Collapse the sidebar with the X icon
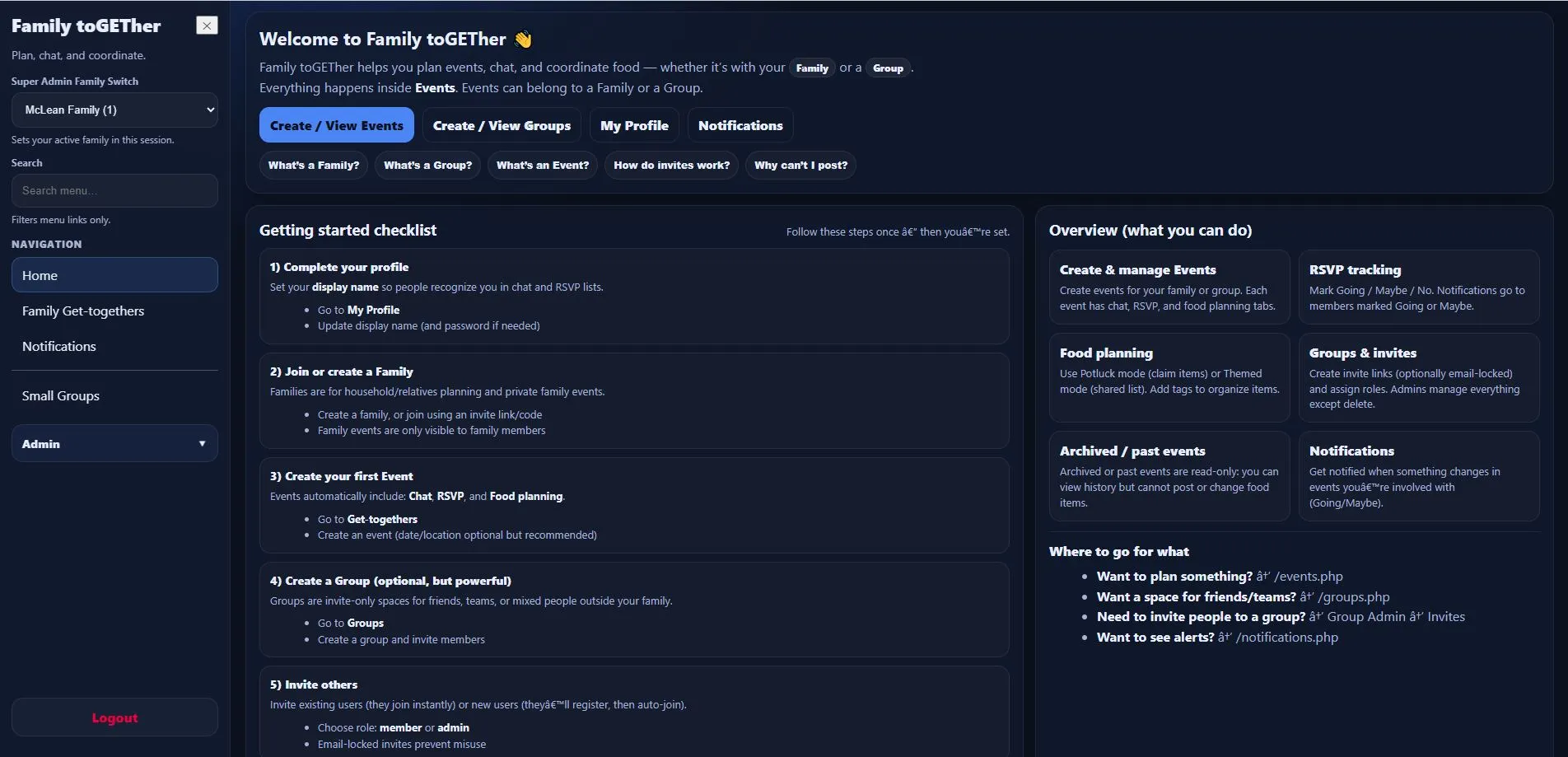The width and height of the screenshot is (1568, 757). [207, 25]
